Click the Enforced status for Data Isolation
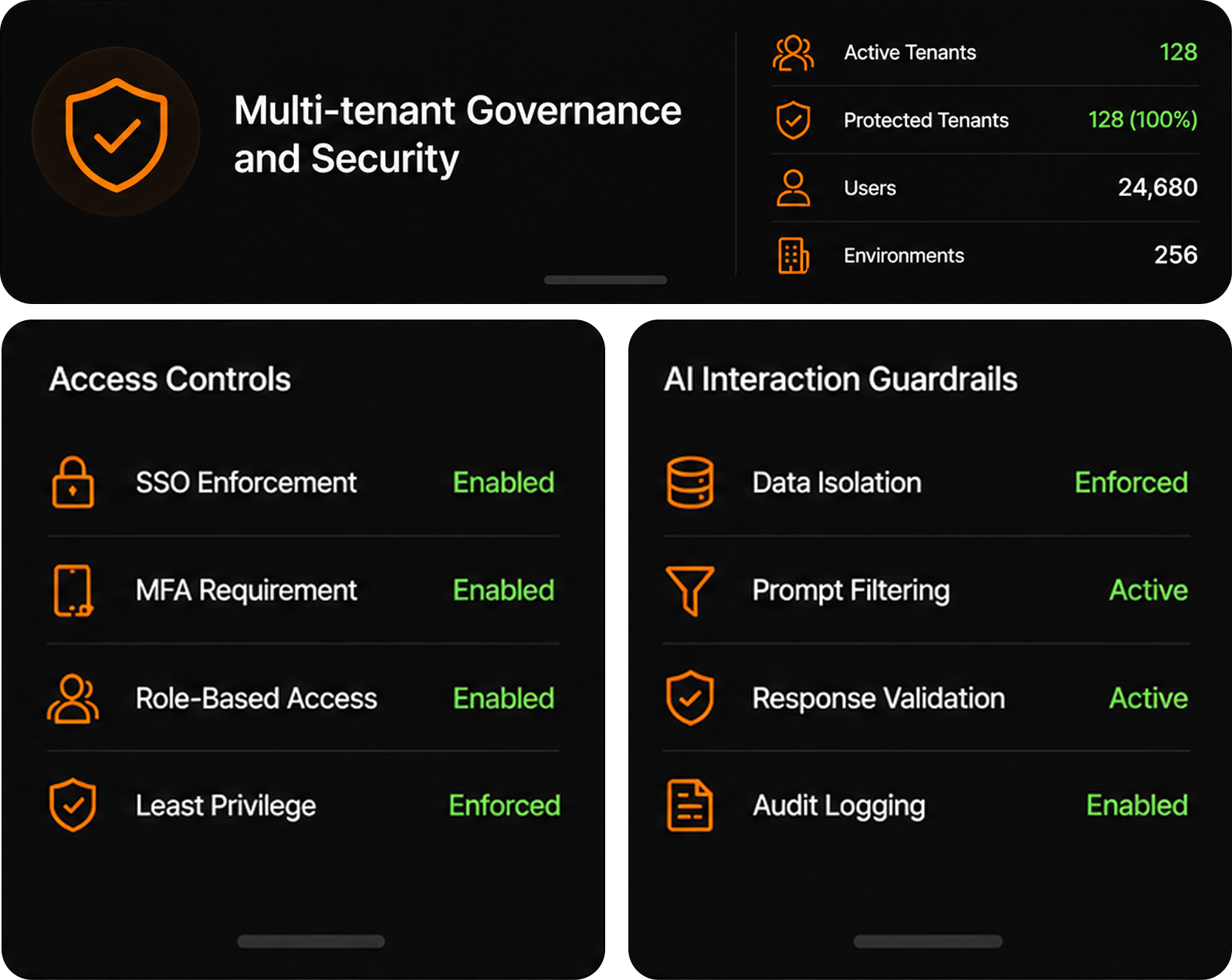Screen dimensions: 1232x980 coord(1131,482)
